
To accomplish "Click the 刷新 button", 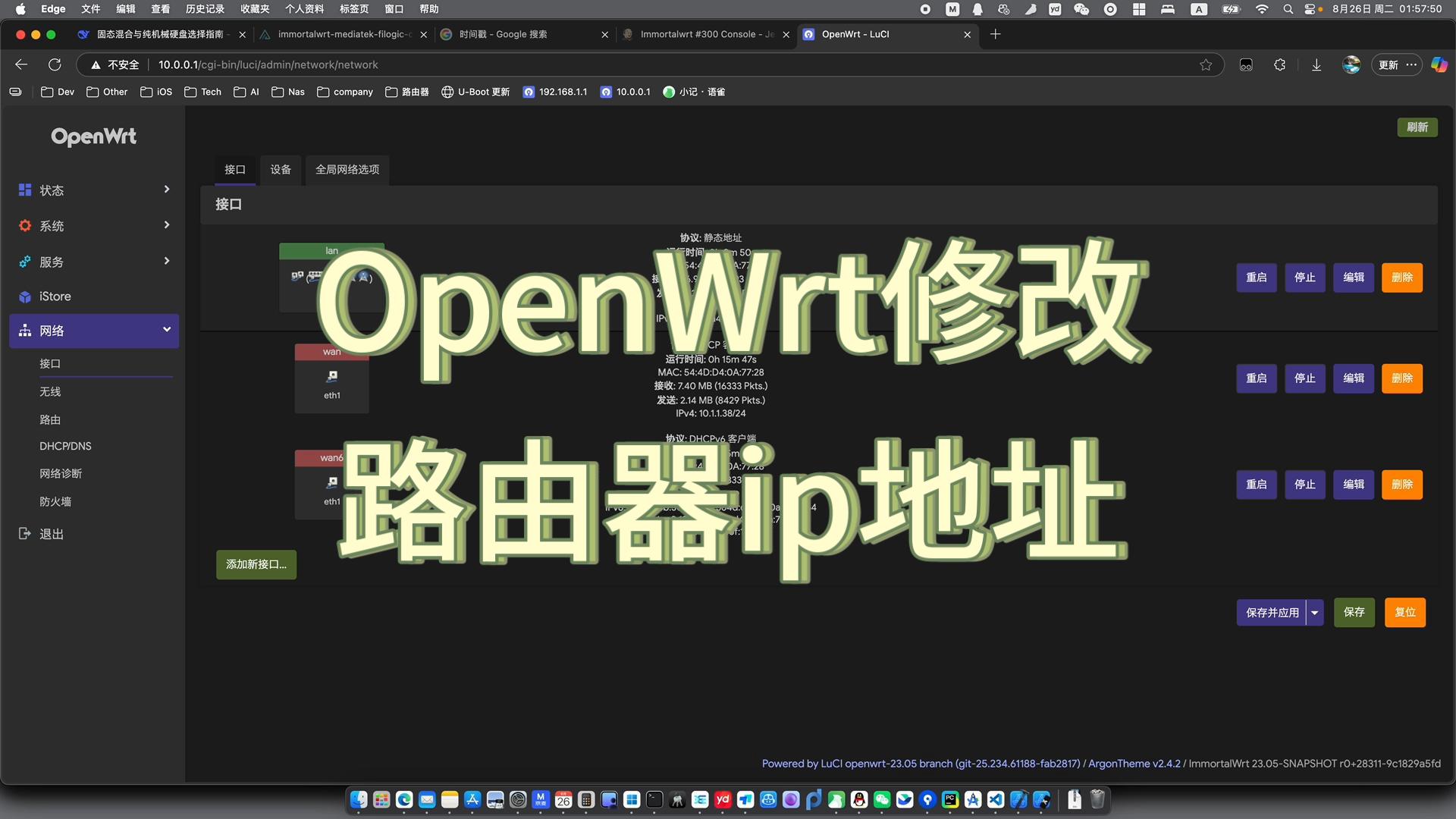I will click(x=1417, y=127).
